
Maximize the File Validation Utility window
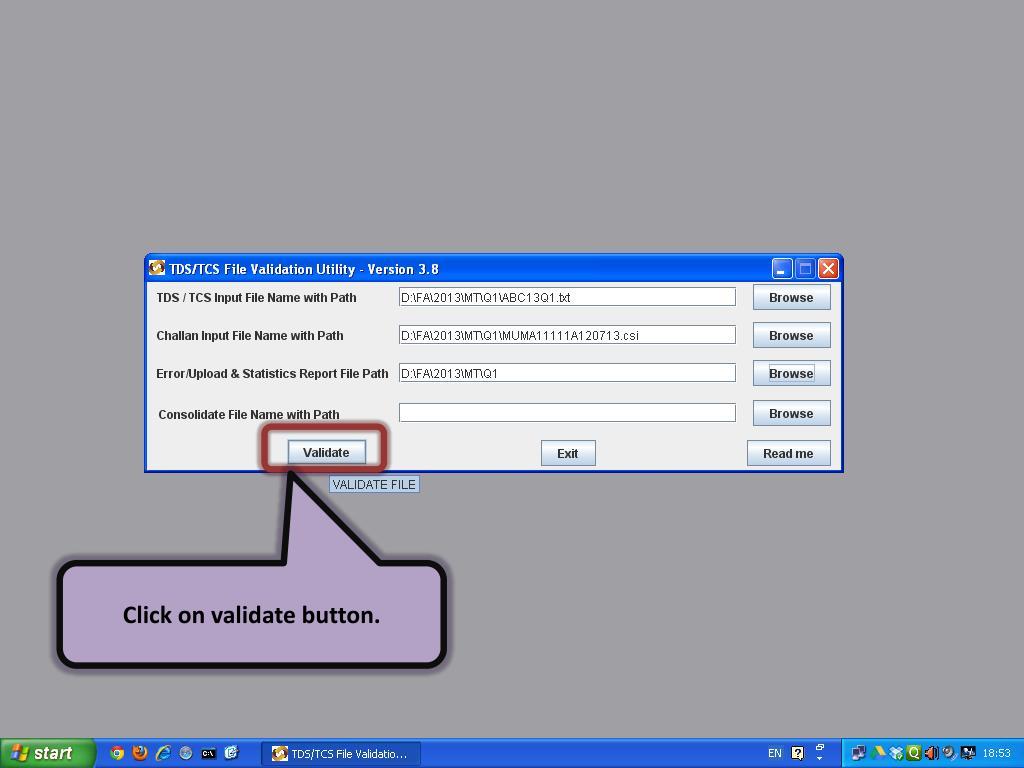805,268
